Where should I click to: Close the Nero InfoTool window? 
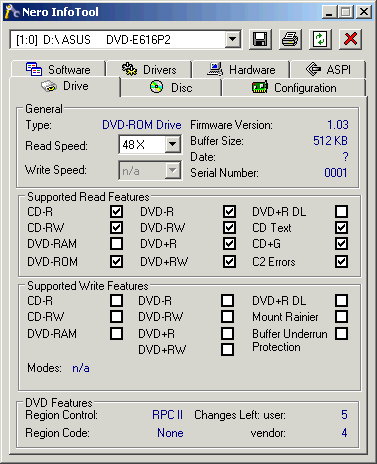point(364,12)
